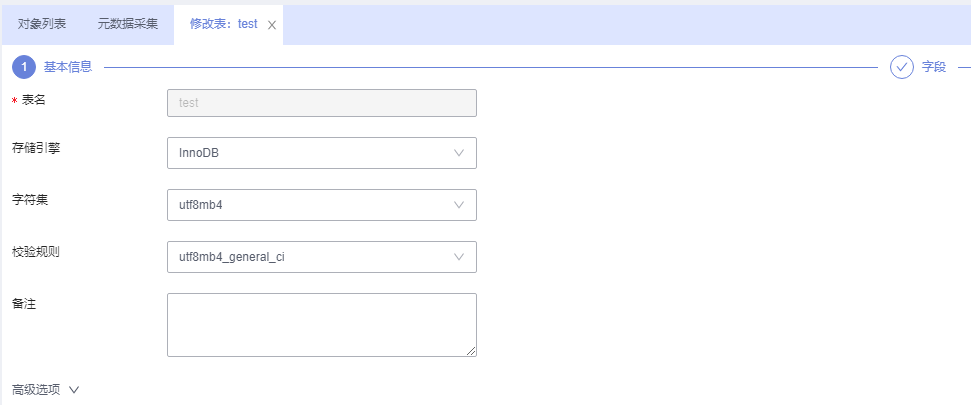Click the arrow next to 高级选项

(x=74, y=390)
